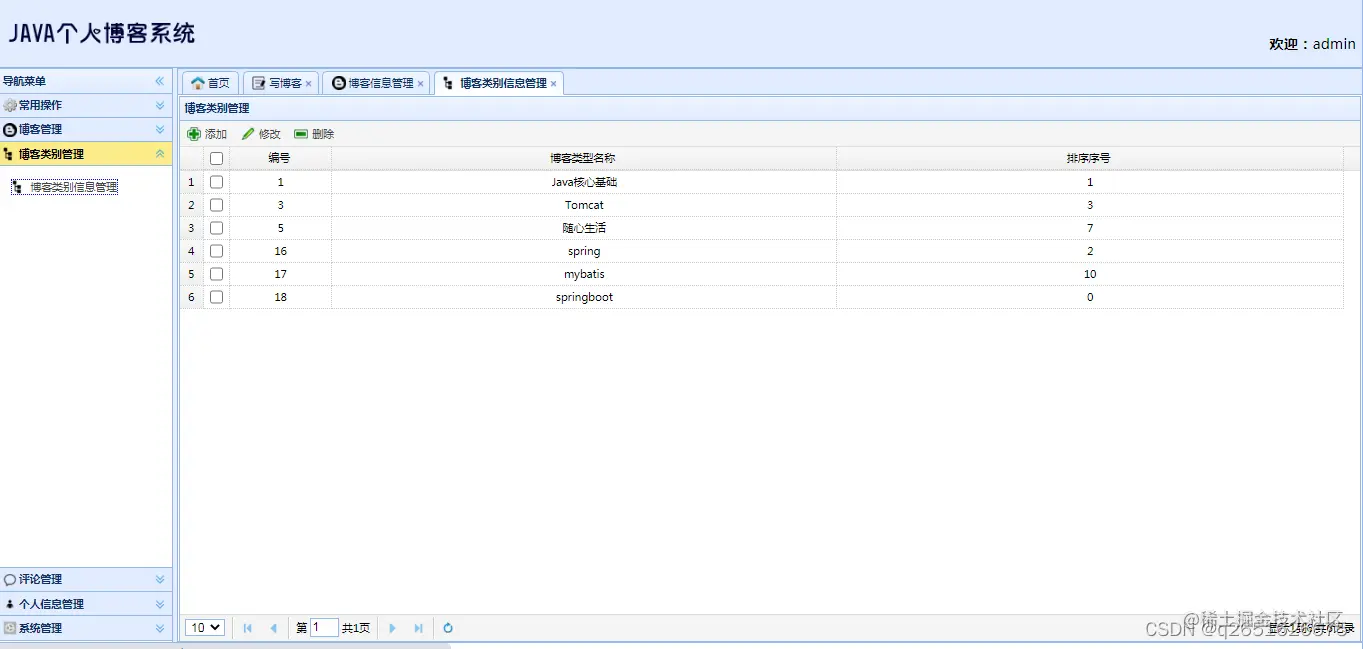The height and width of the screenshot is (649, 1363).
Task: Refresh the table with reload icon
Action: [x=448, y=628]
